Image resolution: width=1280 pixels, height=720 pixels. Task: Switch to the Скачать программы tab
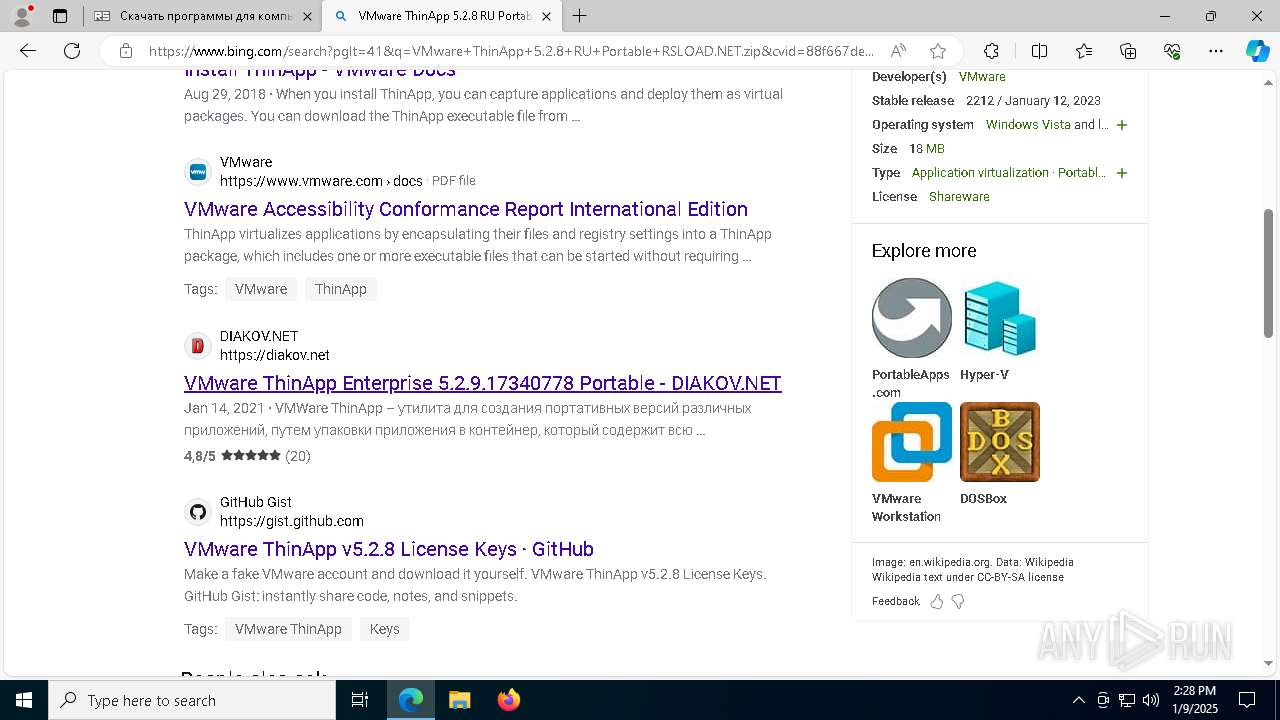click(x=201, y=16)
